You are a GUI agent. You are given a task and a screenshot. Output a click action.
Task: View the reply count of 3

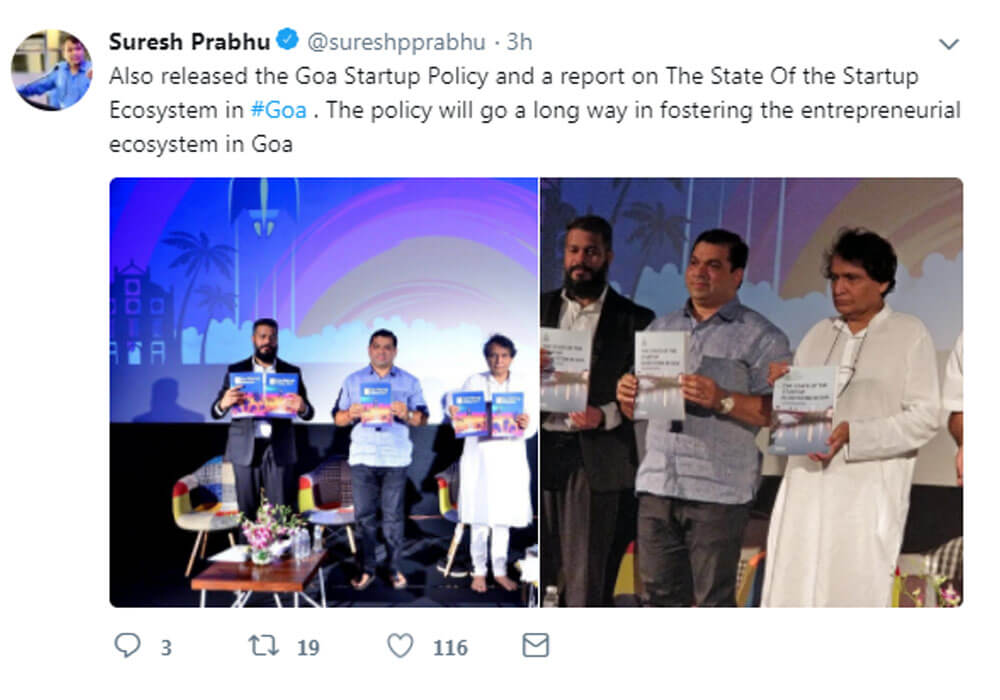(166, 648)
